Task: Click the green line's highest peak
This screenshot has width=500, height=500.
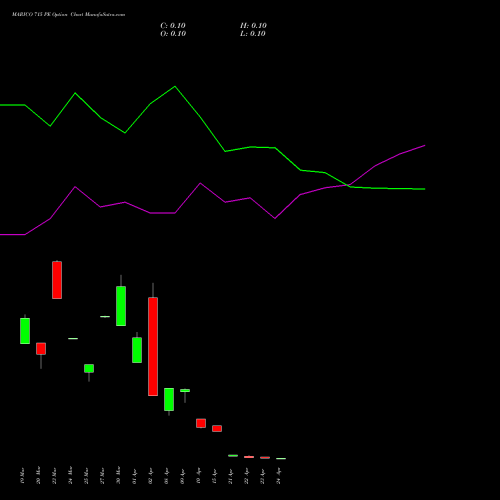Action: 175,87
